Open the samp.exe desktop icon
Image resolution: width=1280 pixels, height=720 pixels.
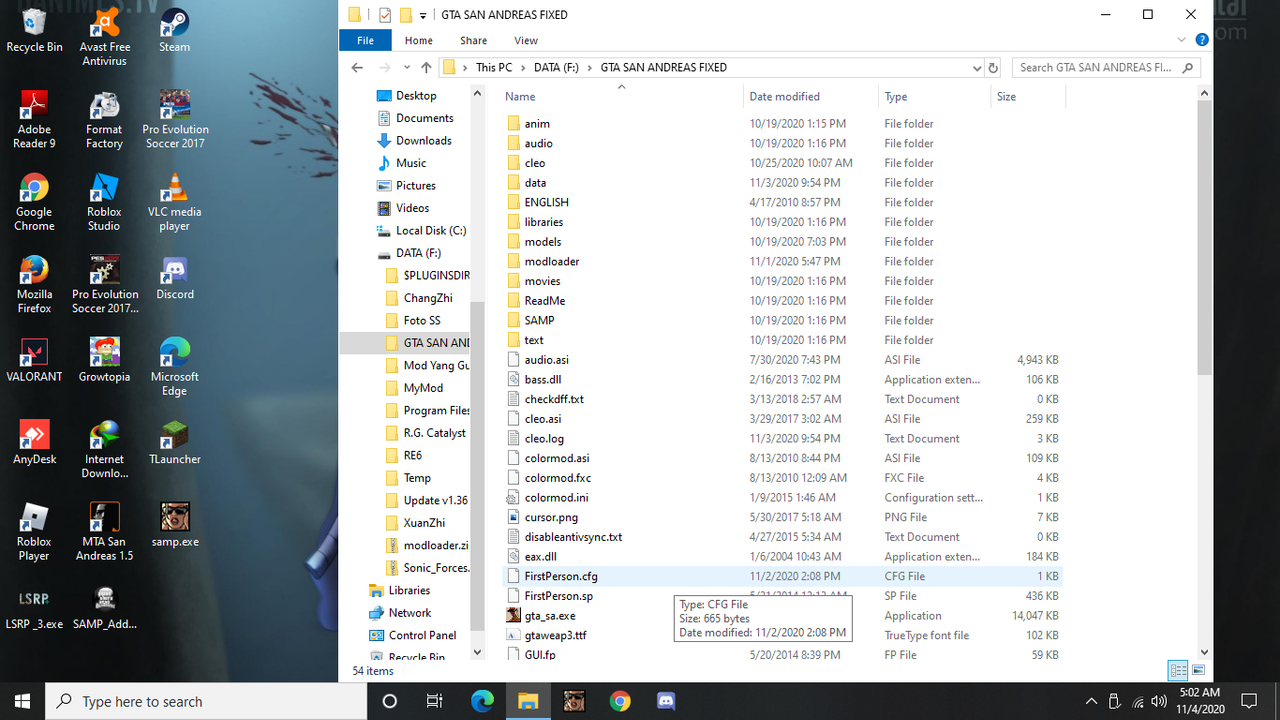click(175, 525)
